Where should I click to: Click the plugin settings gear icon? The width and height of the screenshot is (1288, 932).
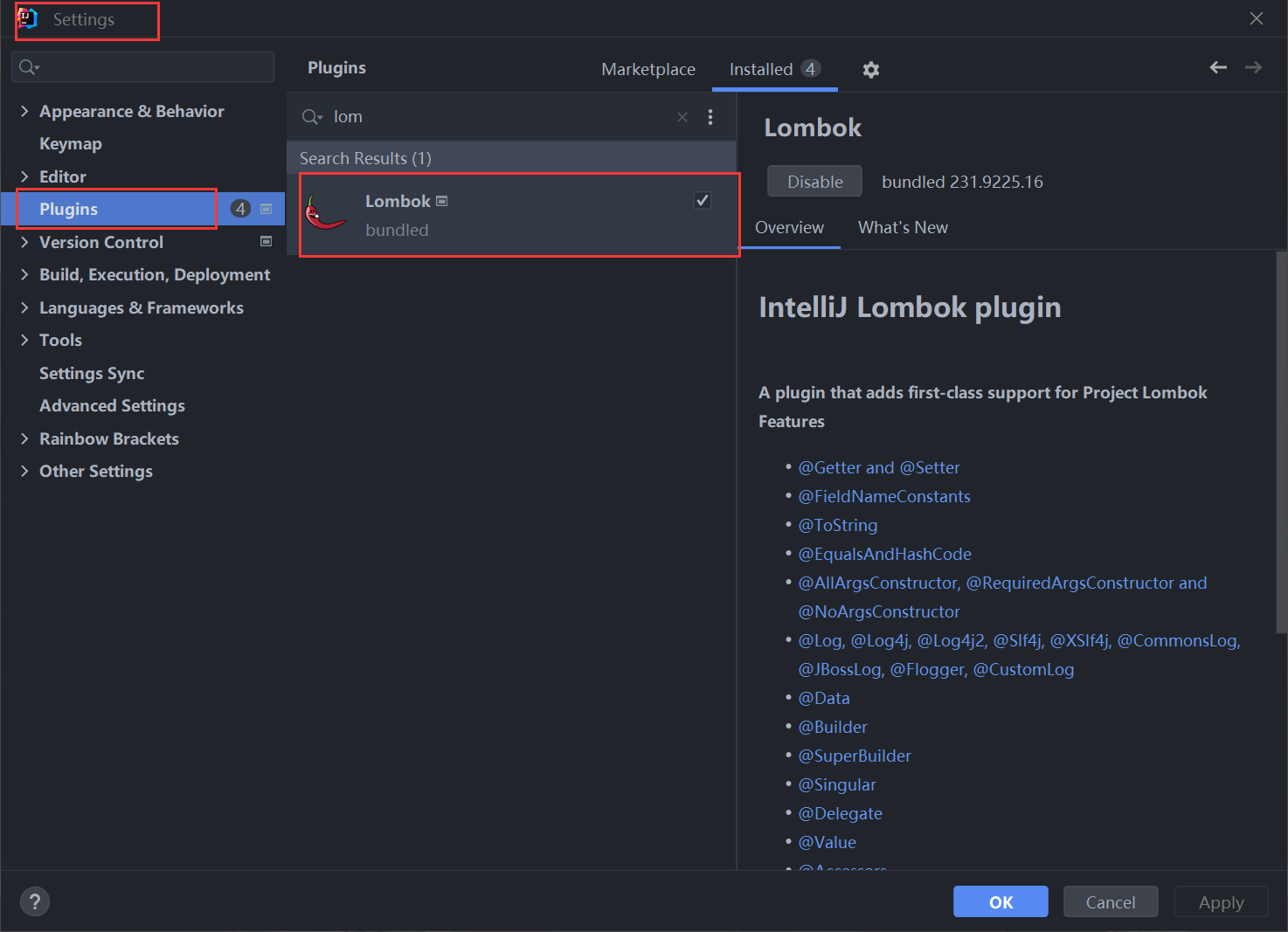(x=870, y=70)
